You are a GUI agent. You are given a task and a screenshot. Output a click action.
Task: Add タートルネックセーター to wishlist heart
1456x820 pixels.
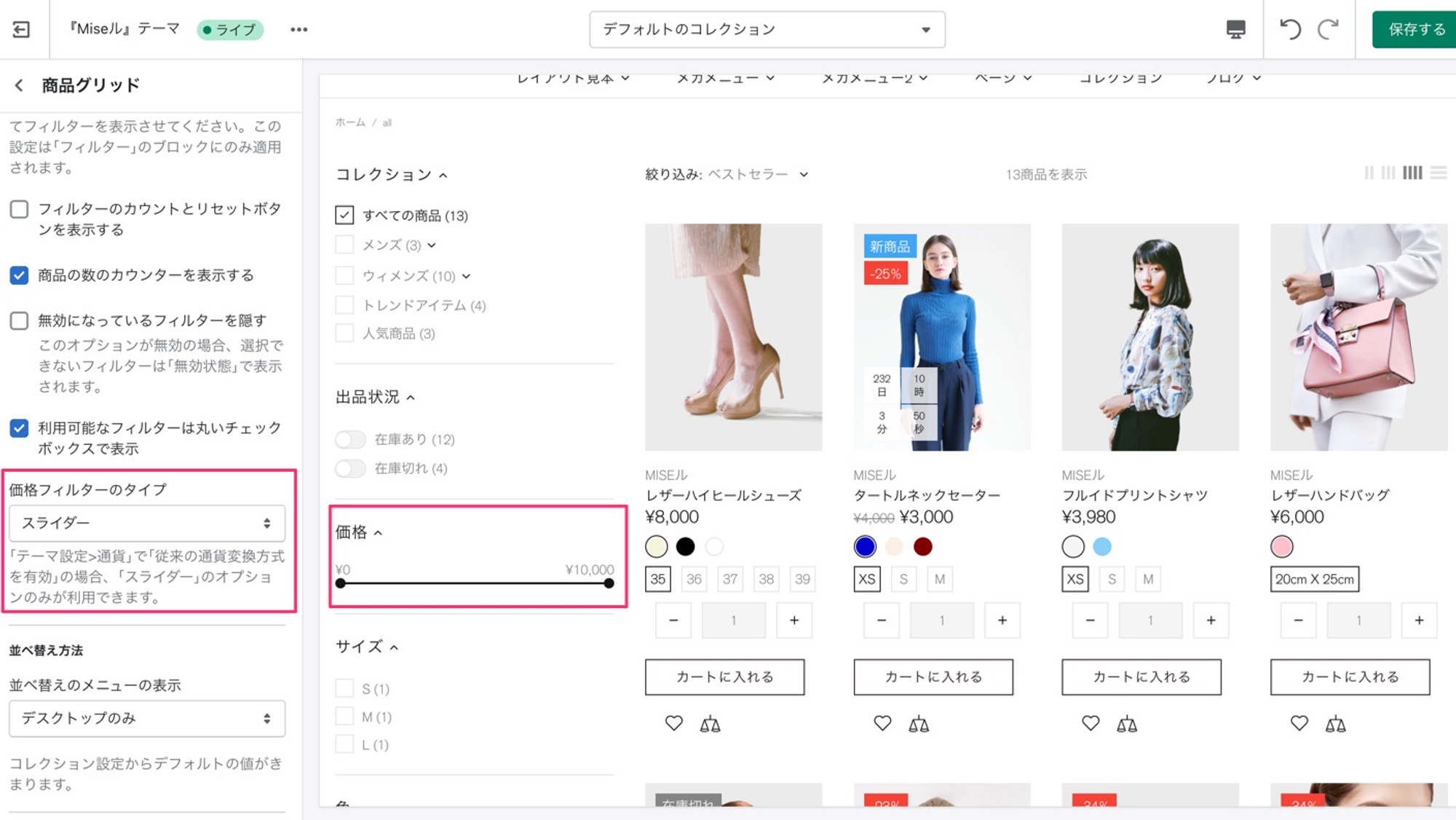(882, 723)
